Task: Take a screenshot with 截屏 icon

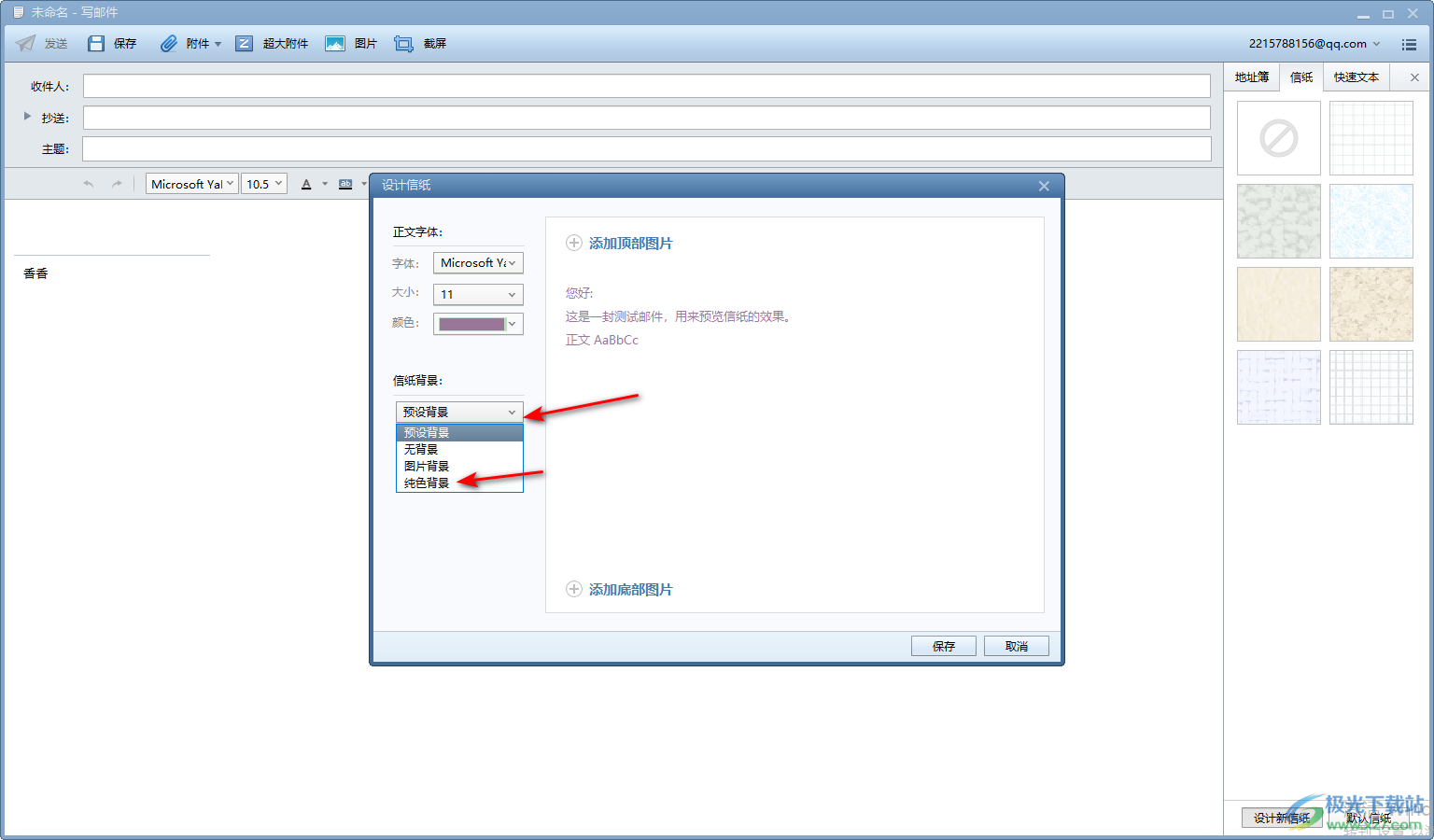Action: point(403,43)
